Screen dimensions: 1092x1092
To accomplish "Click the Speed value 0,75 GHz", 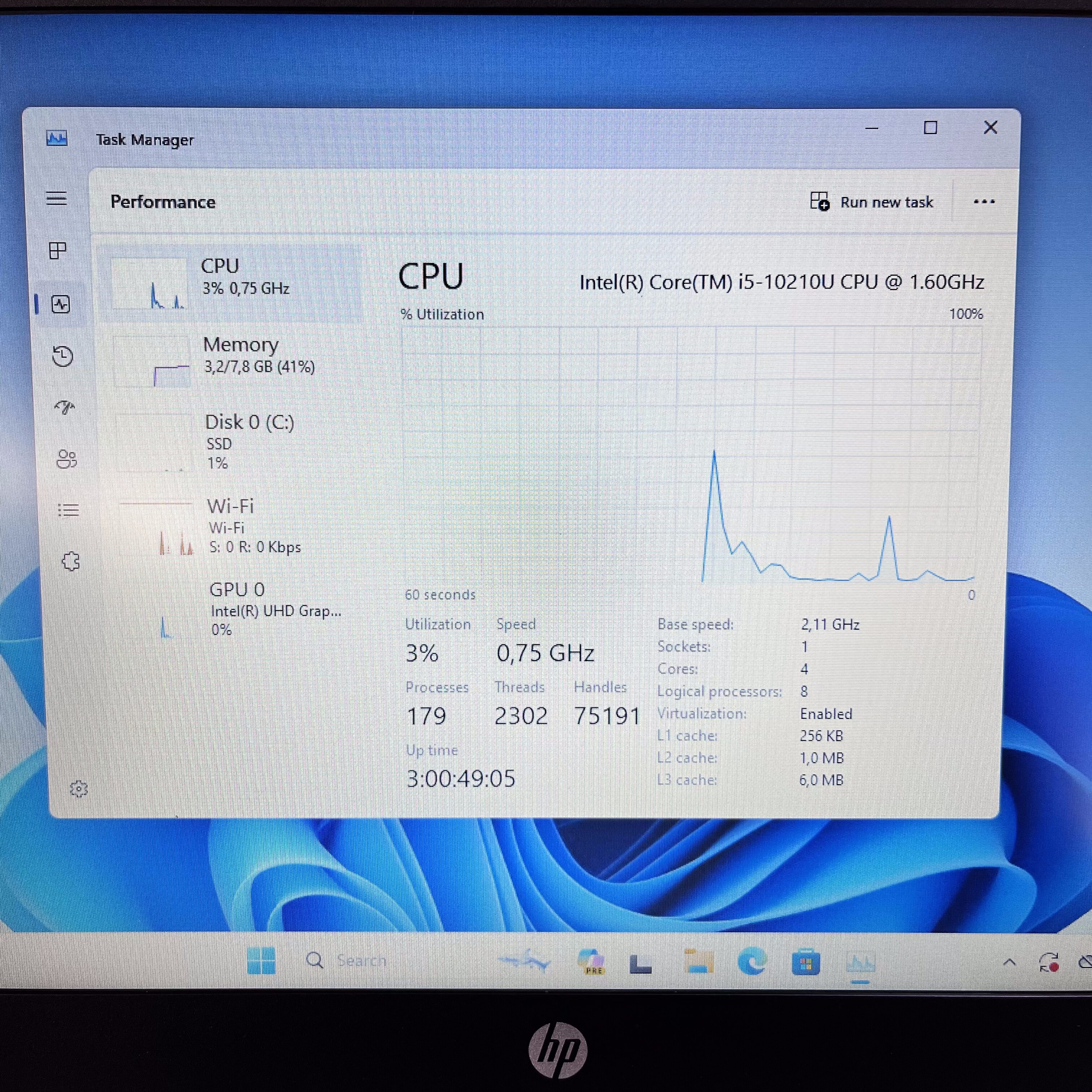I will click(x=545, y=653).
